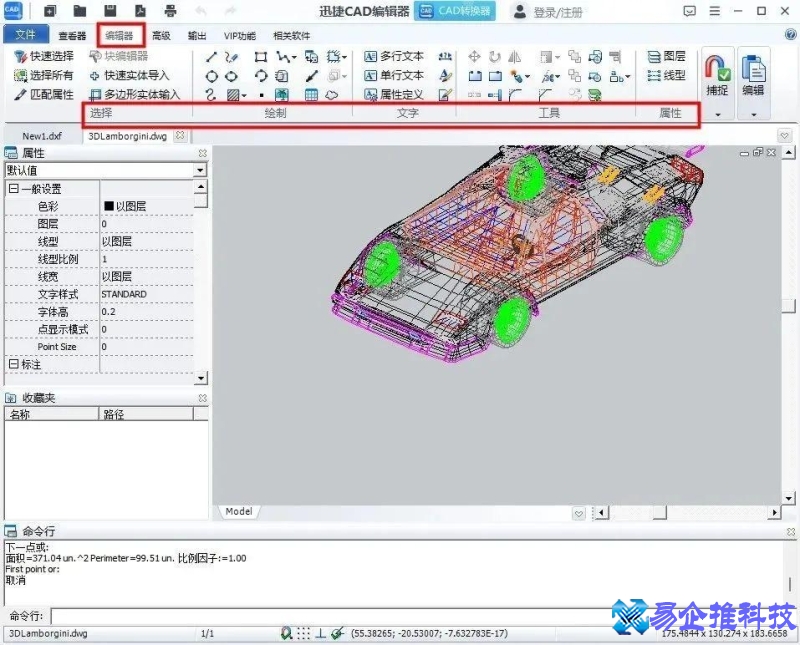Open the hatch tool dropdown arrow
The height and width of the screenshot is (645, 800).
244,95
